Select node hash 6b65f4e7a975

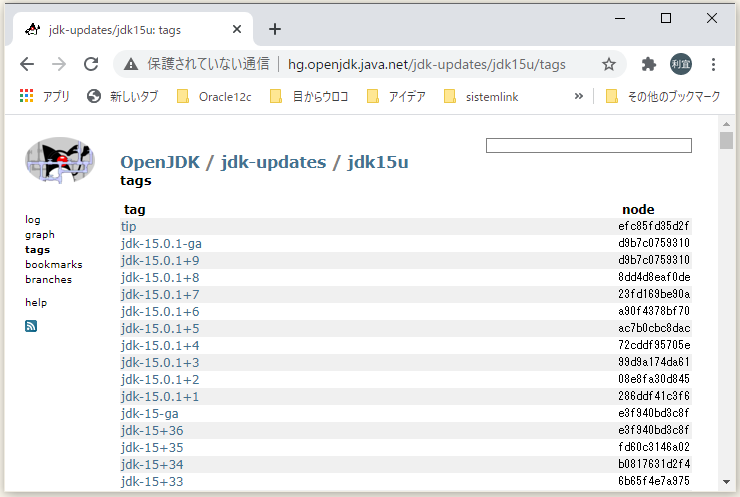tap(654, 481)
